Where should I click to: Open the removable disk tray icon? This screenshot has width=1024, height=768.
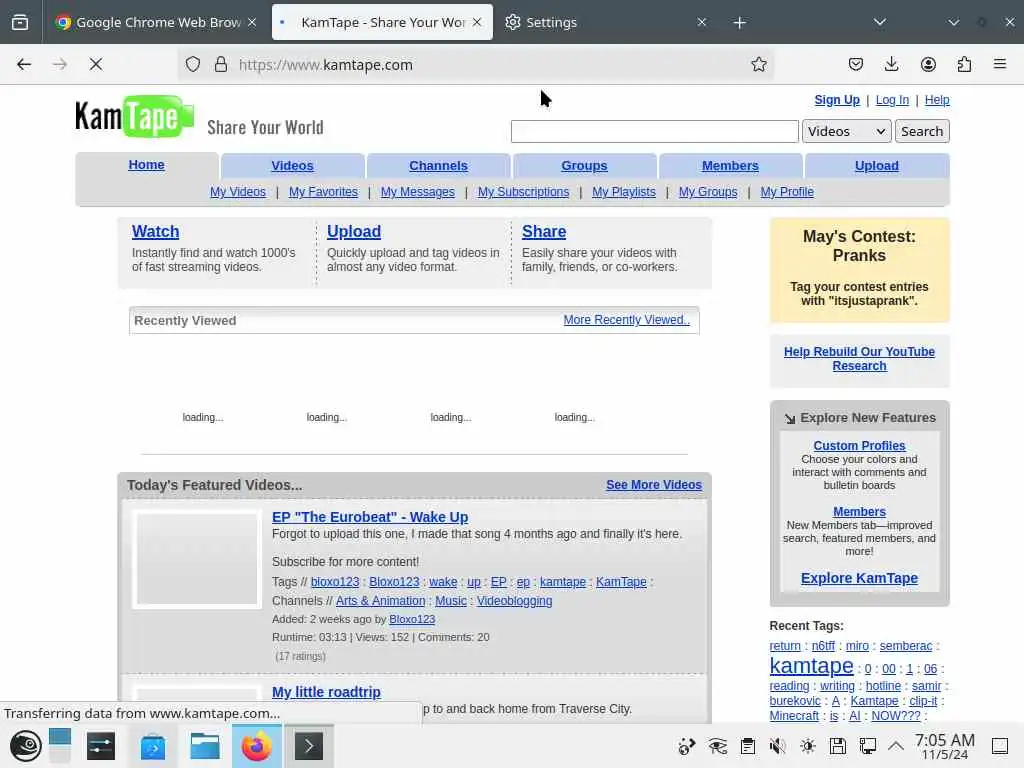click(x=838, y=746)
